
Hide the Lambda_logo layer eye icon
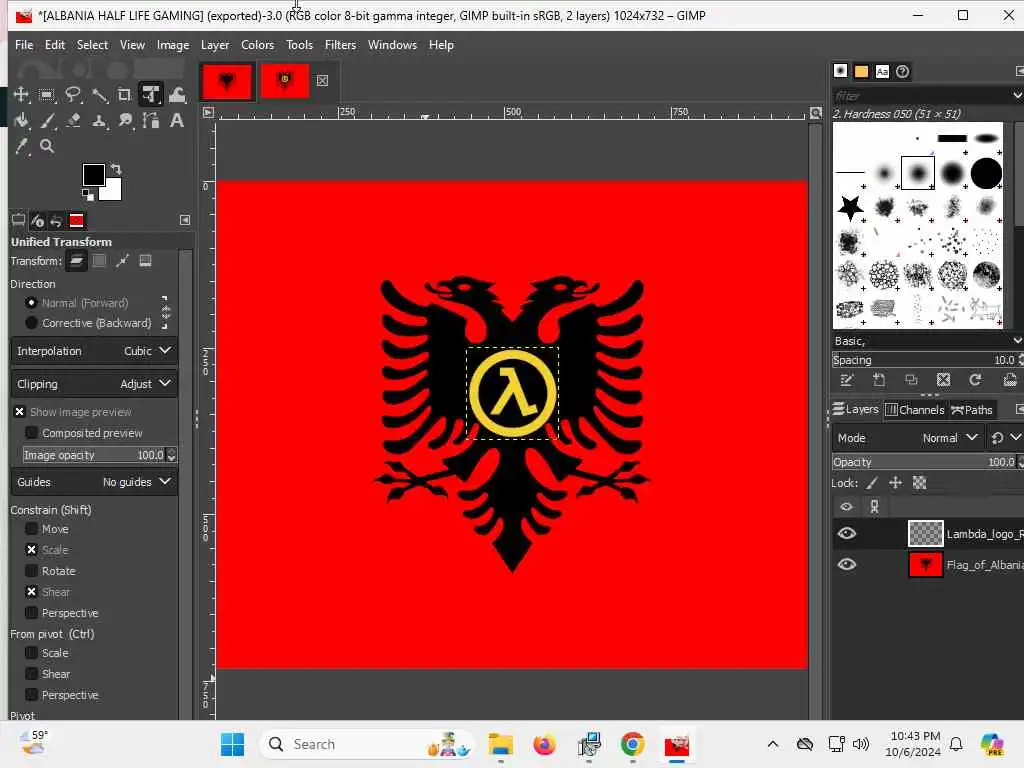click(846, 534)
